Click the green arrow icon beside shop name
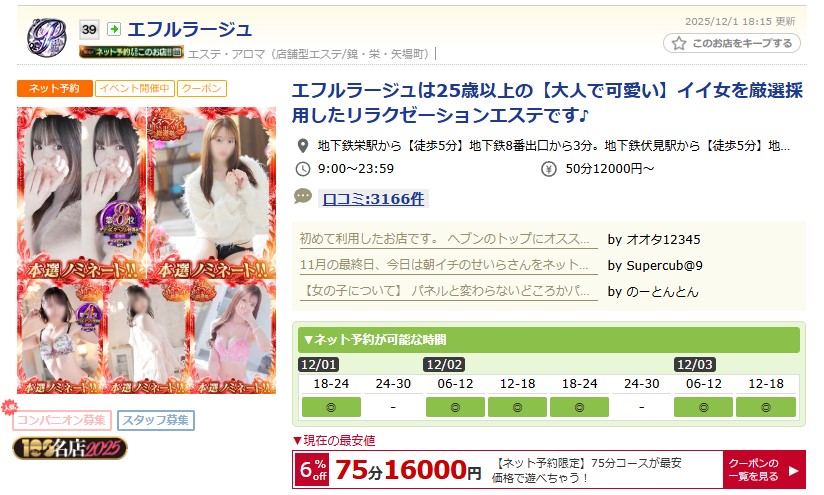The width and height of the screenshot is (824, 495). [114, 28]
